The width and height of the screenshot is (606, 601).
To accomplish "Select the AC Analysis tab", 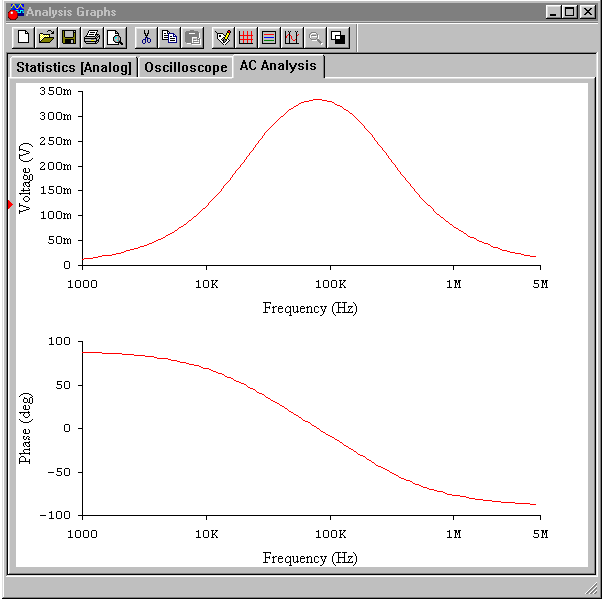I will (278, 66).
